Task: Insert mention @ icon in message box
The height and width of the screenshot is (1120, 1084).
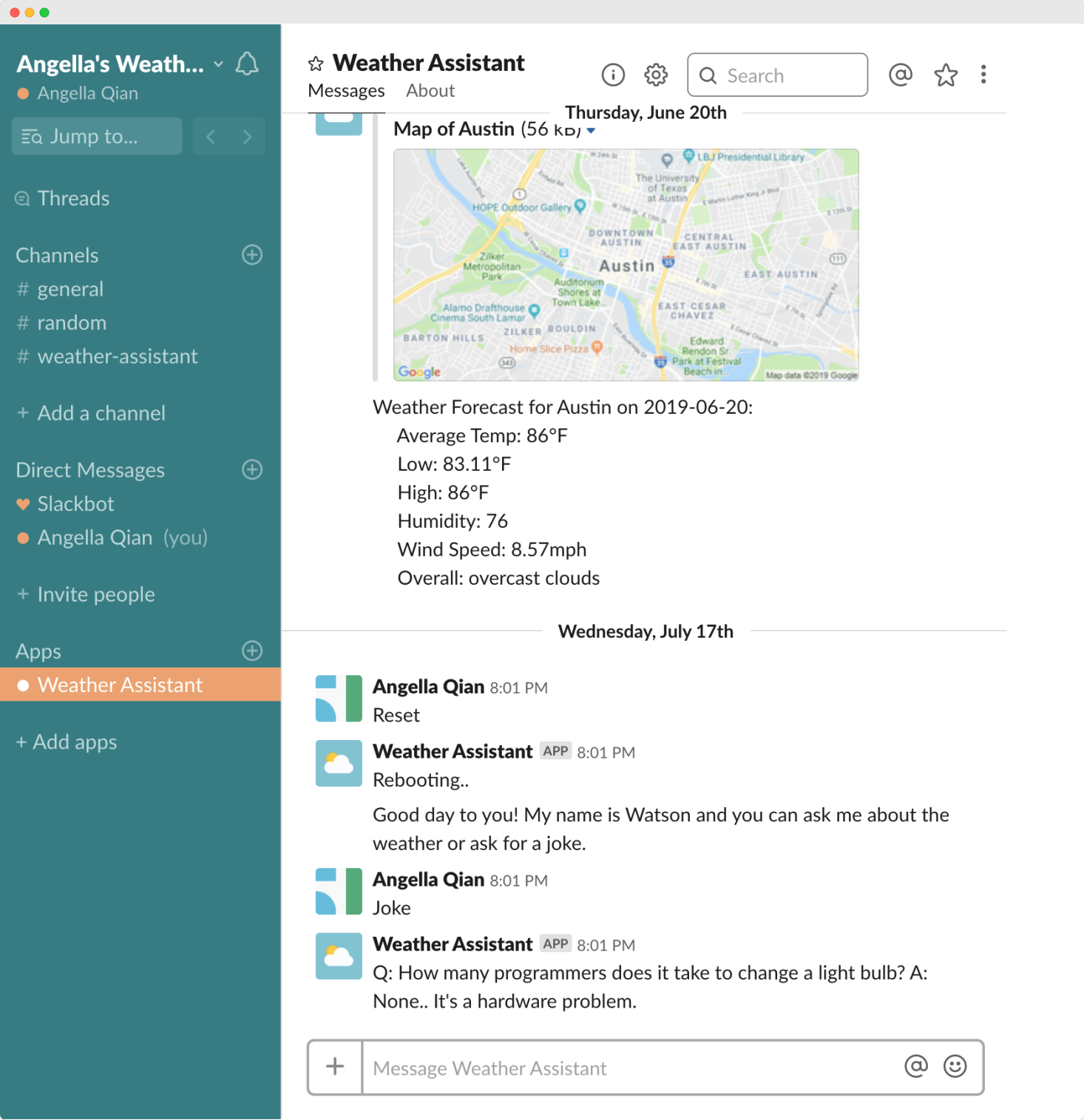Action: (x=915, y=1066)
